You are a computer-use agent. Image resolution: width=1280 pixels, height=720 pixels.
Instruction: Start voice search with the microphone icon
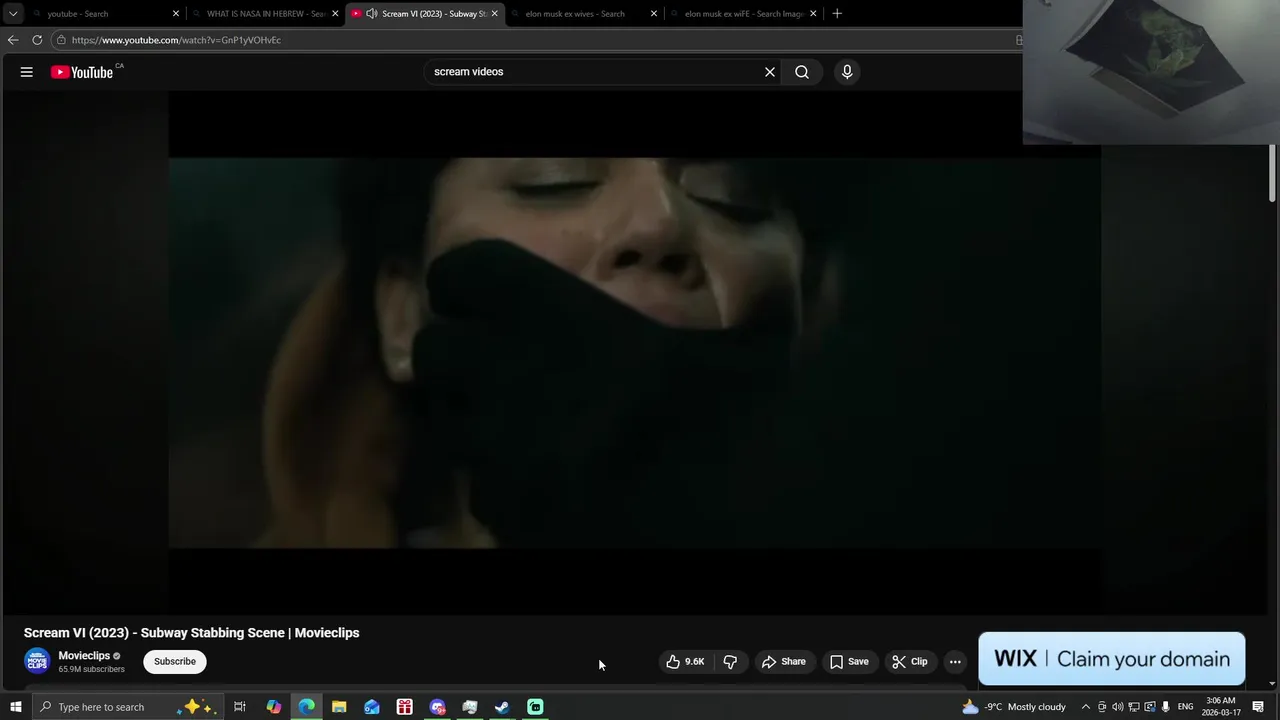tap(847, 72)
